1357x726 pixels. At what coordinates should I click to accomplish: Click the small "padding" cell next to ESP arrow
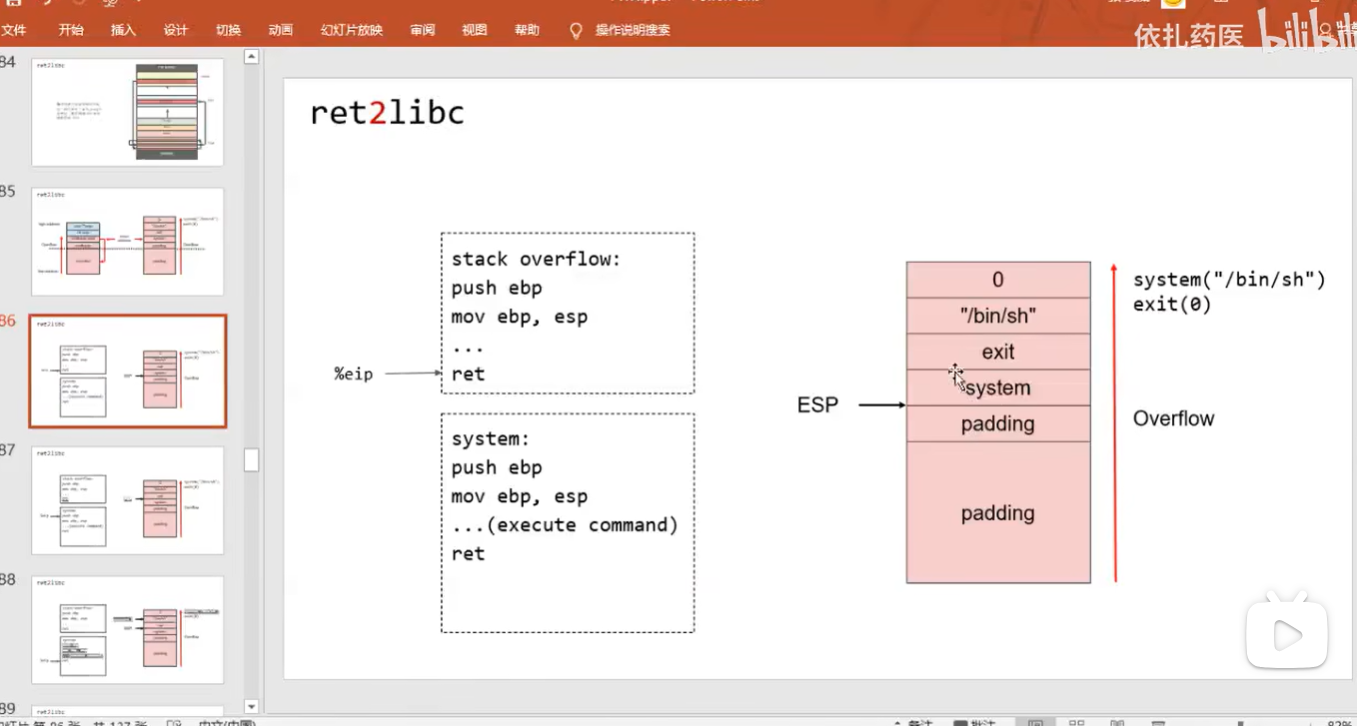point(998,424)
